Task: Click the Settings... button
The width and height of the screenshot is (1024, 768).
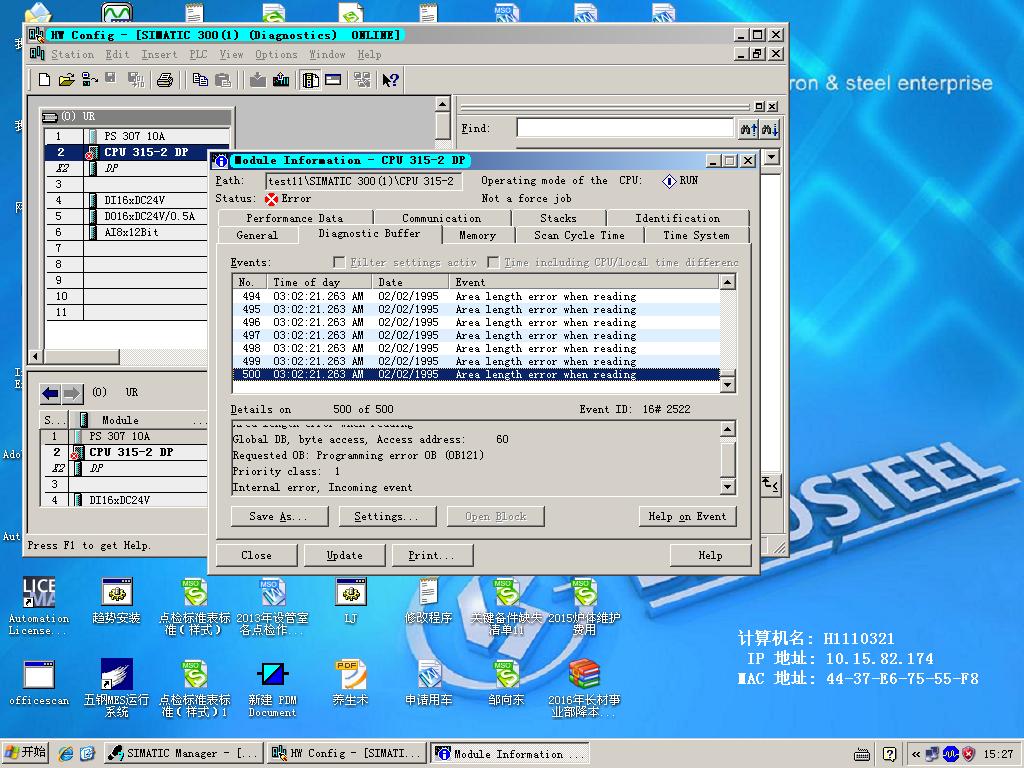Action: coord(387,517)
